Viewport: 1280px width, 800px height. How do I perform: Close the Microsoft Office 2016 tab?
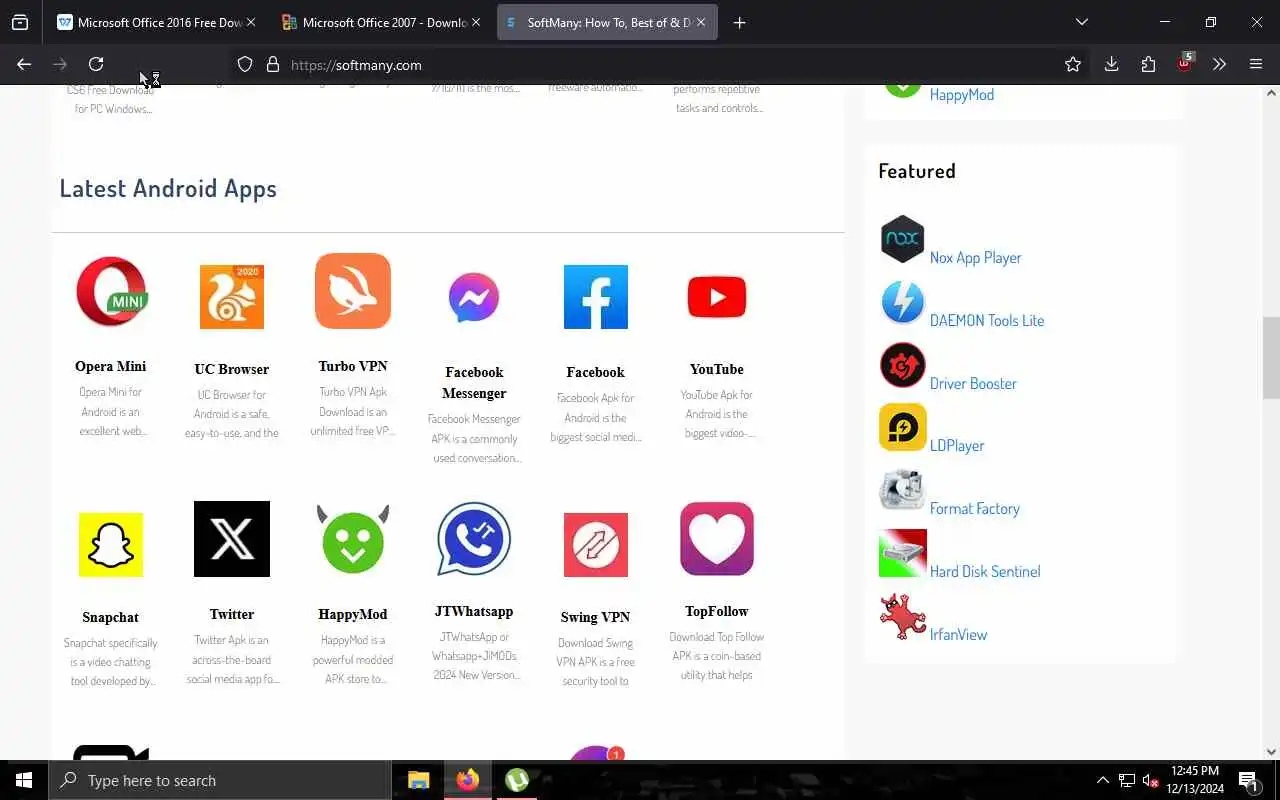[250, 22]
